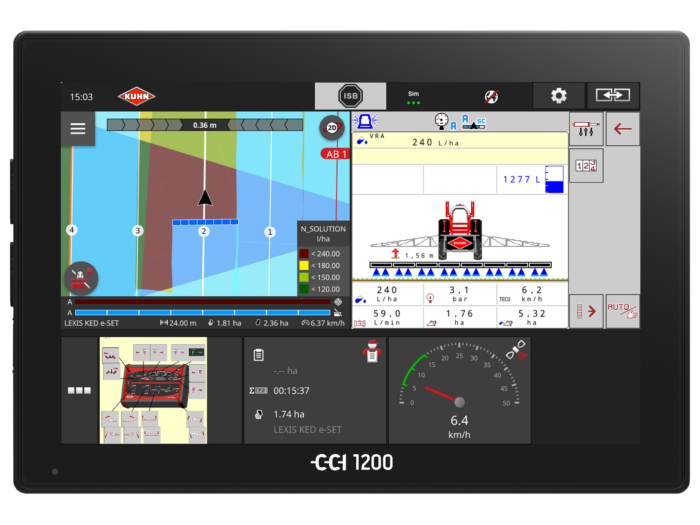
Task: Tap light green legend swatch below 150.00
Action: pos(304,277)
